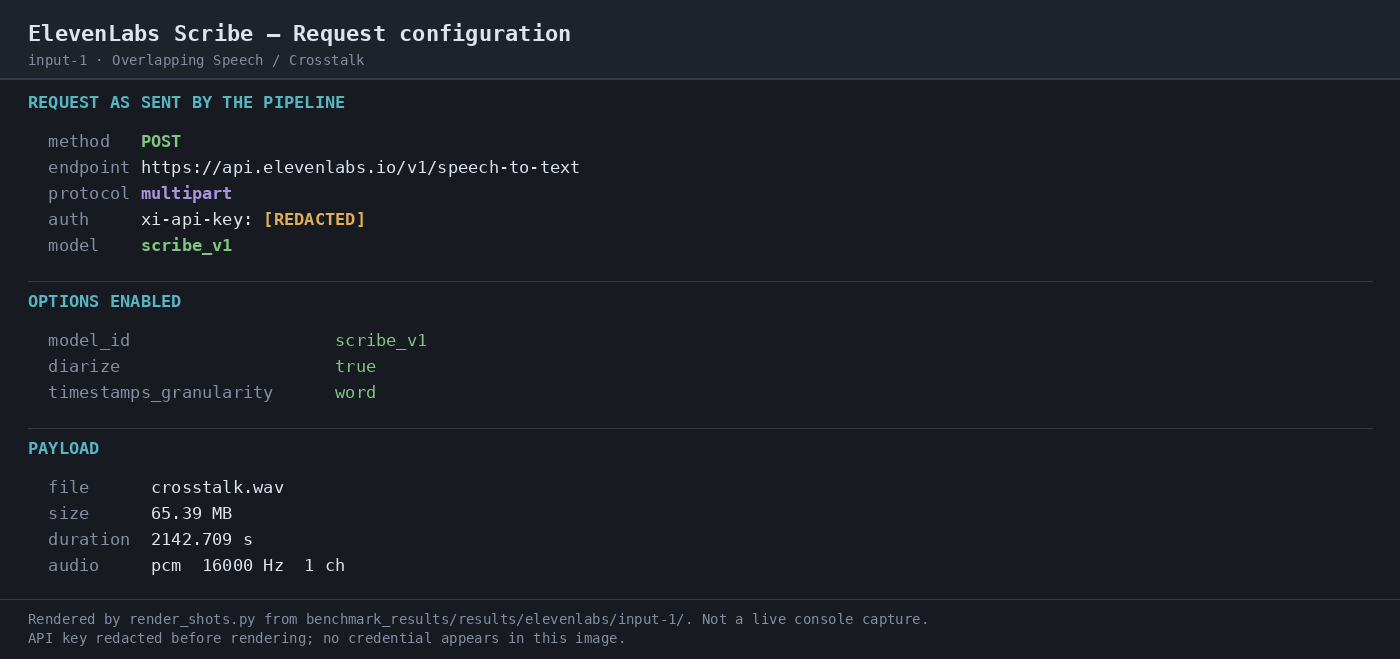The image size is (1400, 659).
Task: Click the diarize true value
Action: pyautogui.click(x=355, y=366)
